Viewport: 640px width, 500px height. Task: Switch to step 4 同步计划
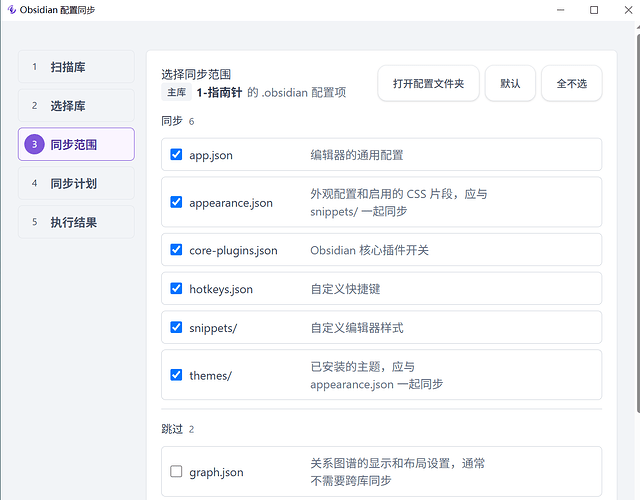point(76,183)
